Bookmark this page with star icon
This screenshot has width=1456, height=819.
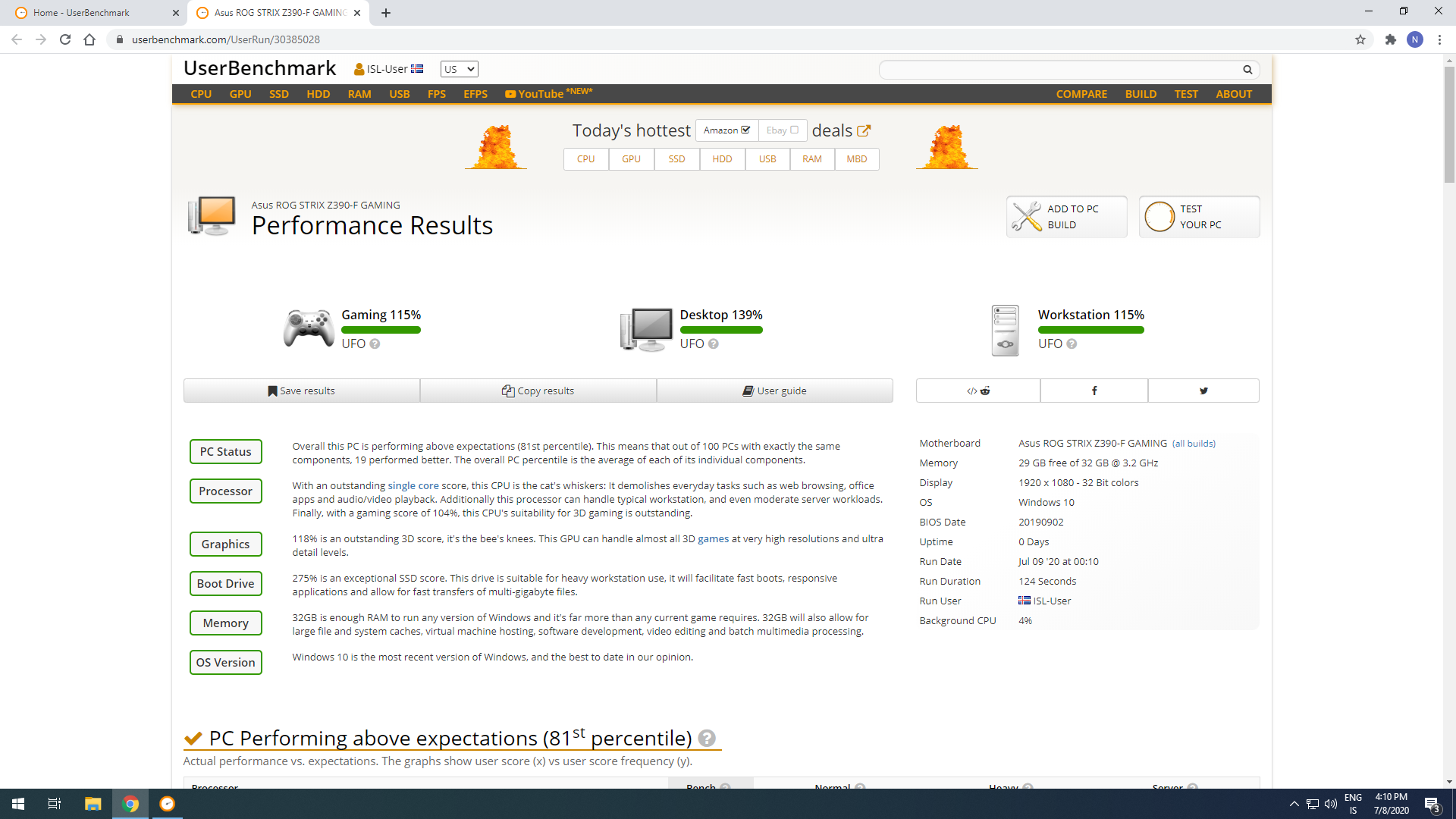pyautogui.click(x=1360, y=39)
